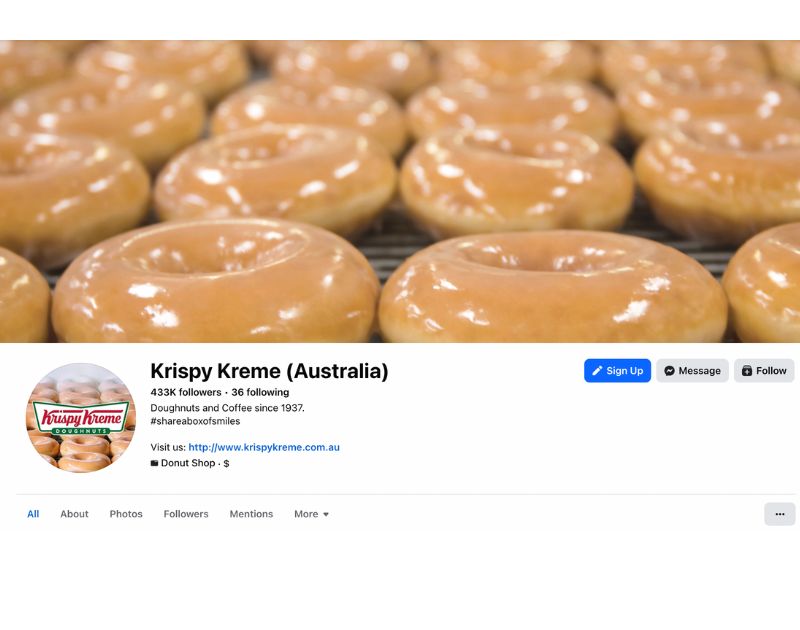Click the pencil icon on Sign Up
Viewport: 800px width, 630px height.
597,371
